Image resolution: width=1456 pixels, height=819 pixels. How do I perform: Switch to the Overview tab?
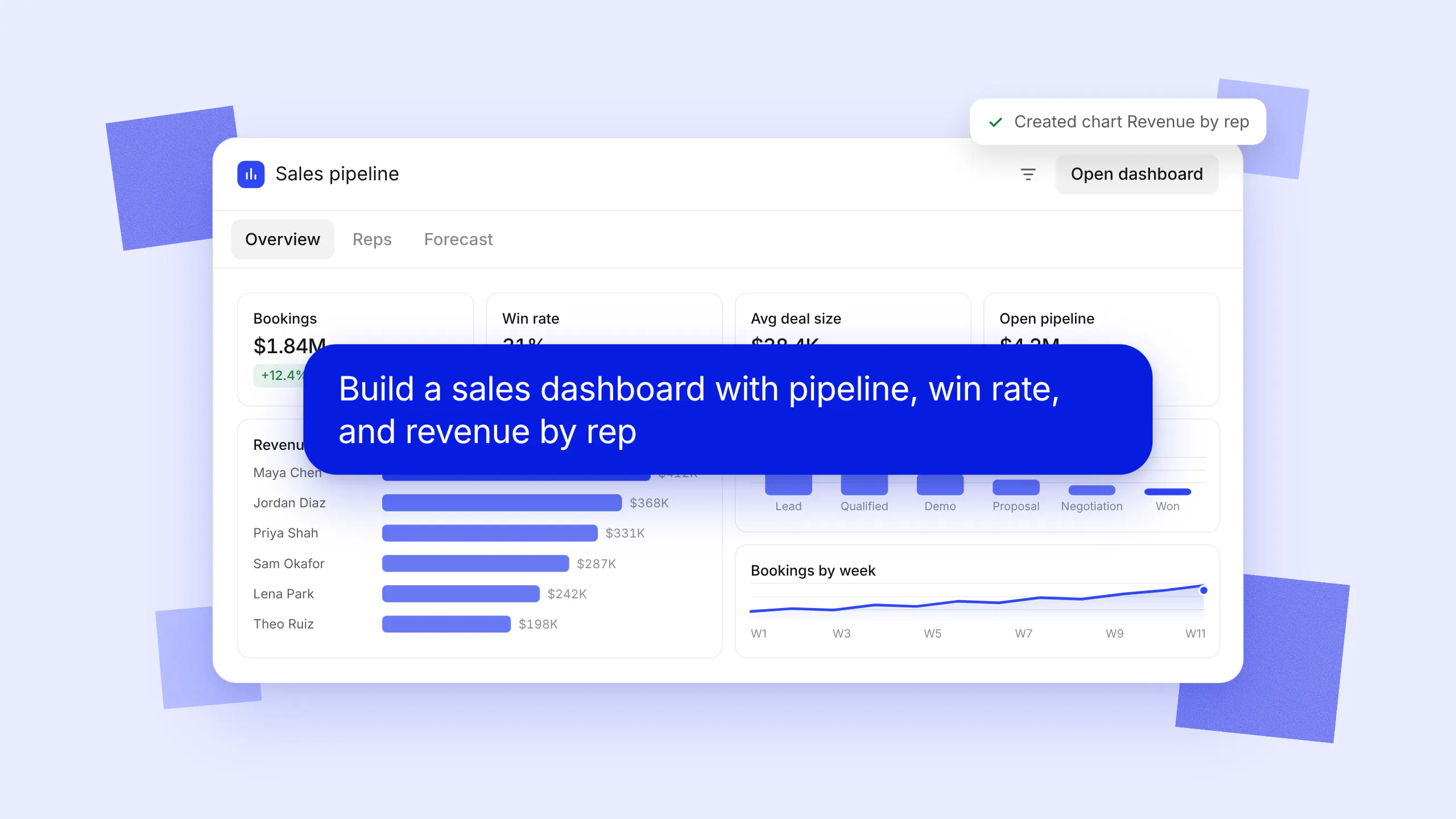(x=283, y=239)
